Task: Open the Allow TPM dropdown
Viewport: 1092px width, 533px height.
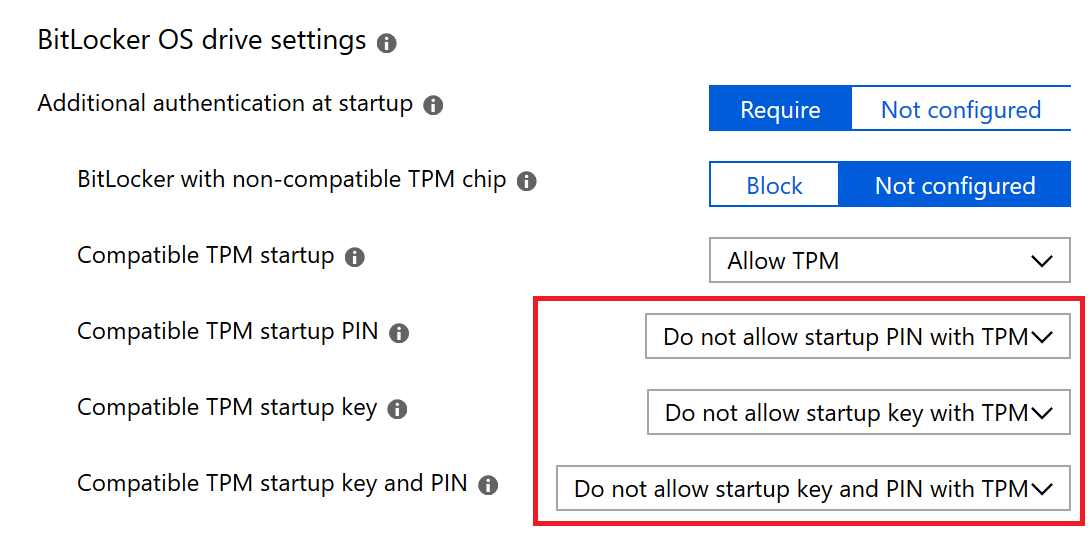Action: [890, 261]
